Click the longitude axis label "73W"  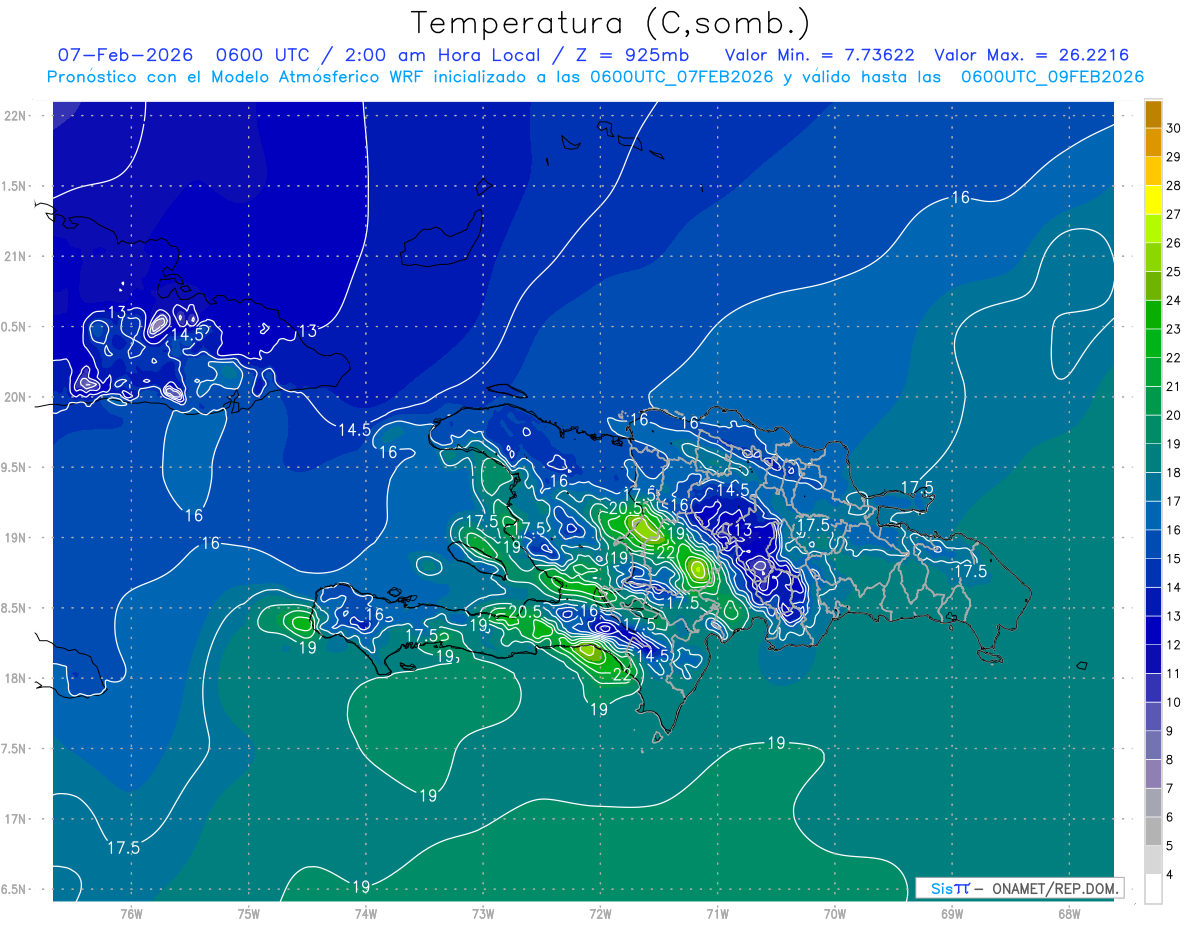pos(483,913)
